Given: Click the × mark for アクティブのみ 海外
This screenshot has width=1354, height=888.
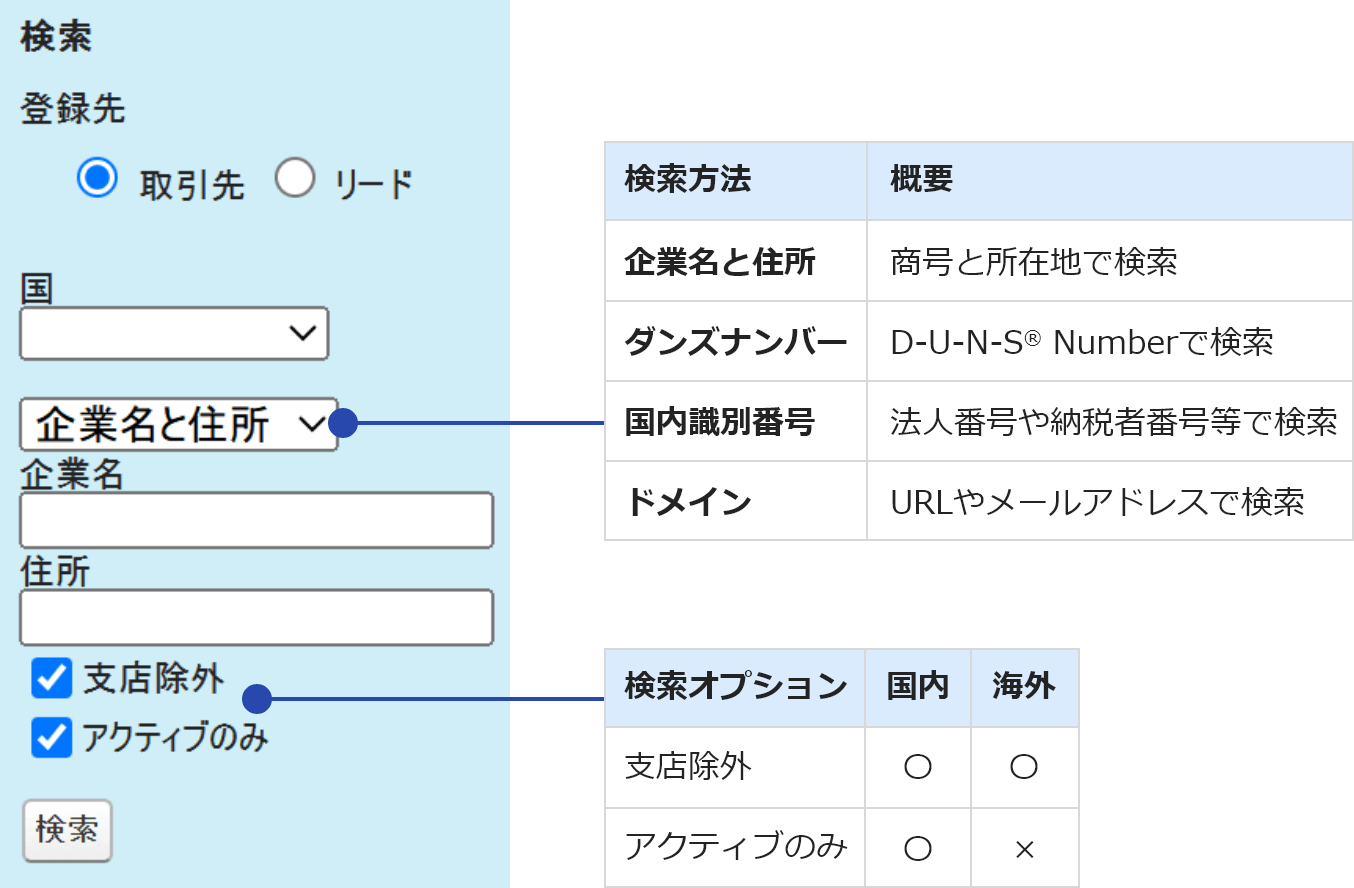Looking at the screenshot, I should tap(1024, 849).
